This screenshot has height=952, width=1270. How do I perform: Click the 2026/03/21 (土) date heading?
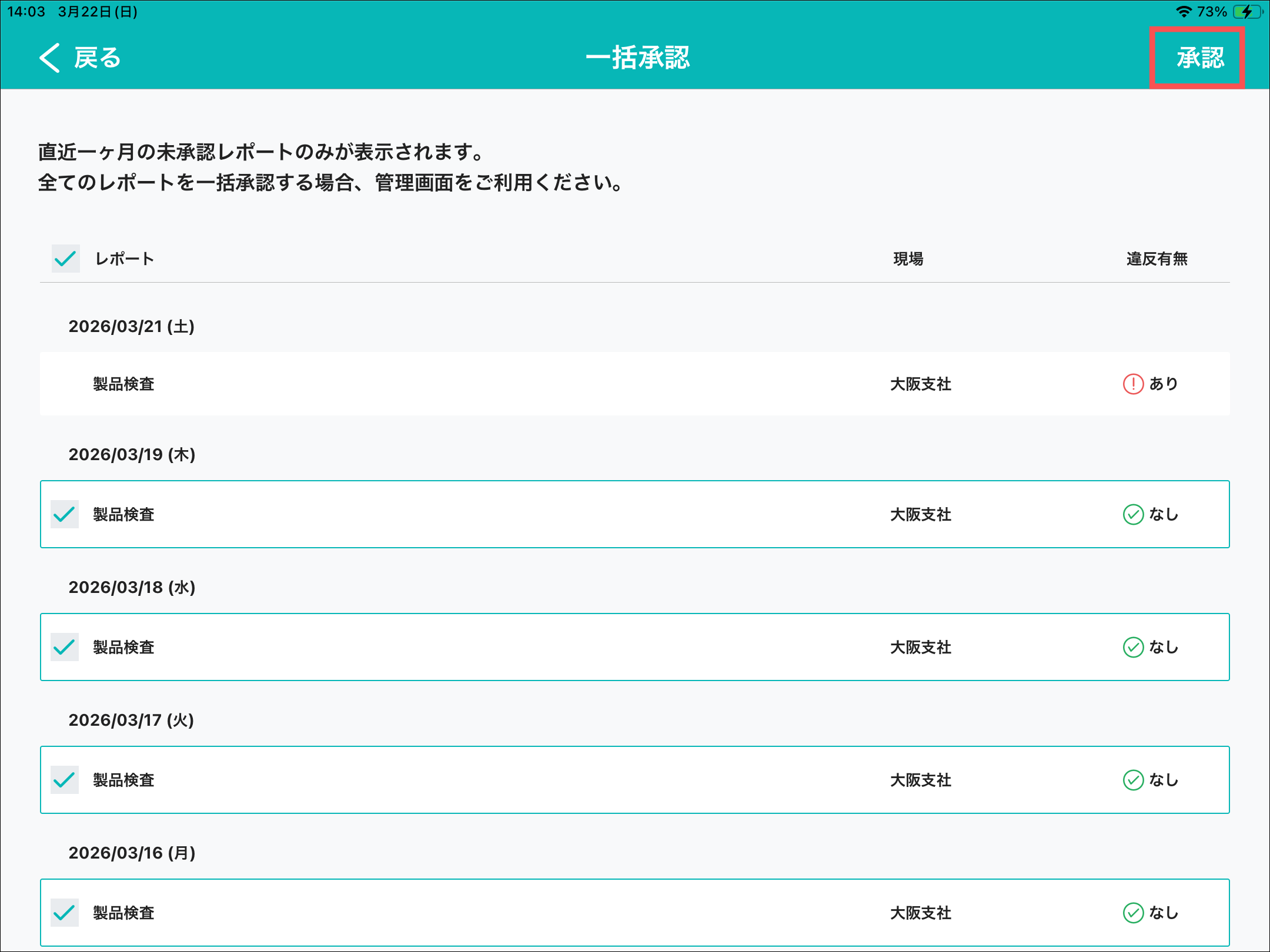[131, 326]
